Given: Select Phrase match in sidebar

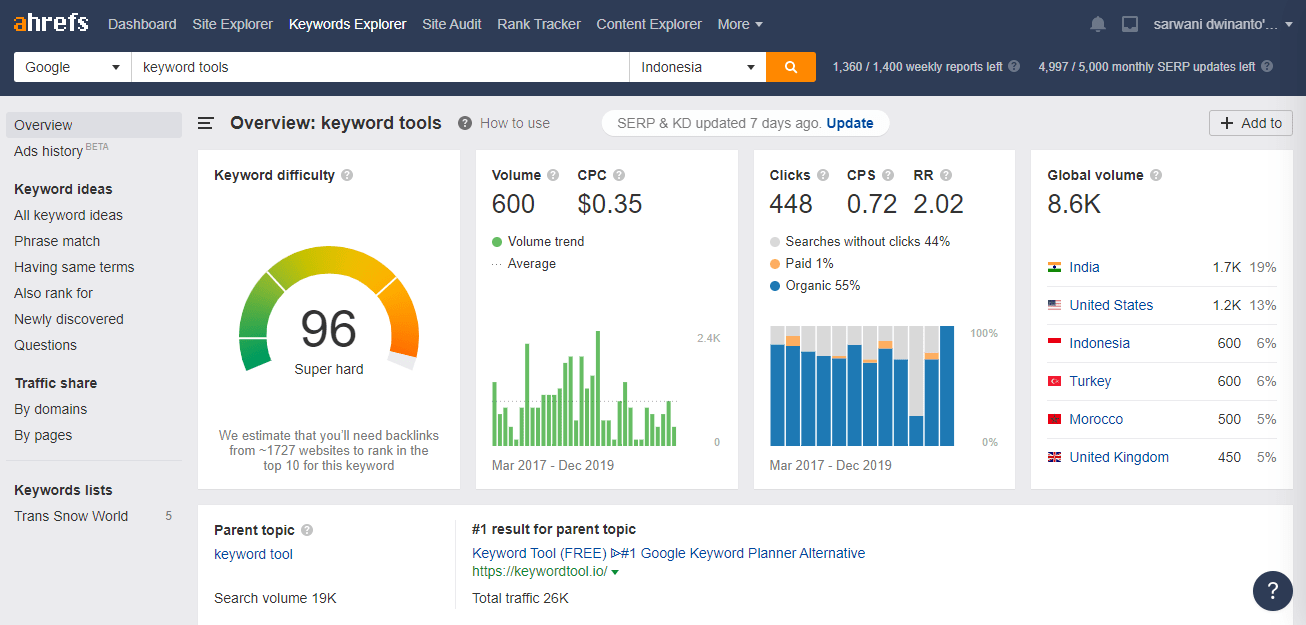Looking at the screenshot, I should (x=57, y=241).
